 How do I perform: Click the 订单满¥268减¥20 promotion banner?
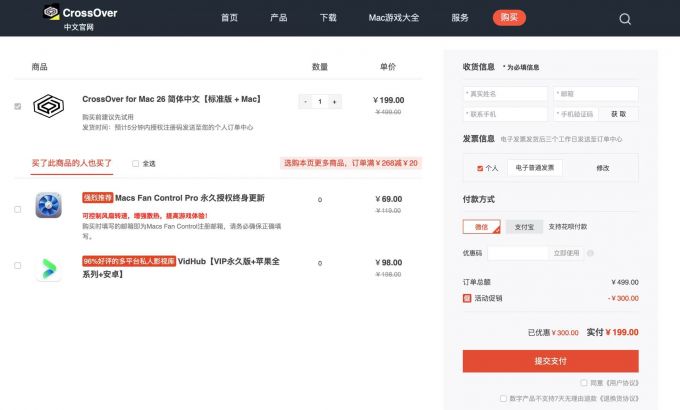click(351, 163)
